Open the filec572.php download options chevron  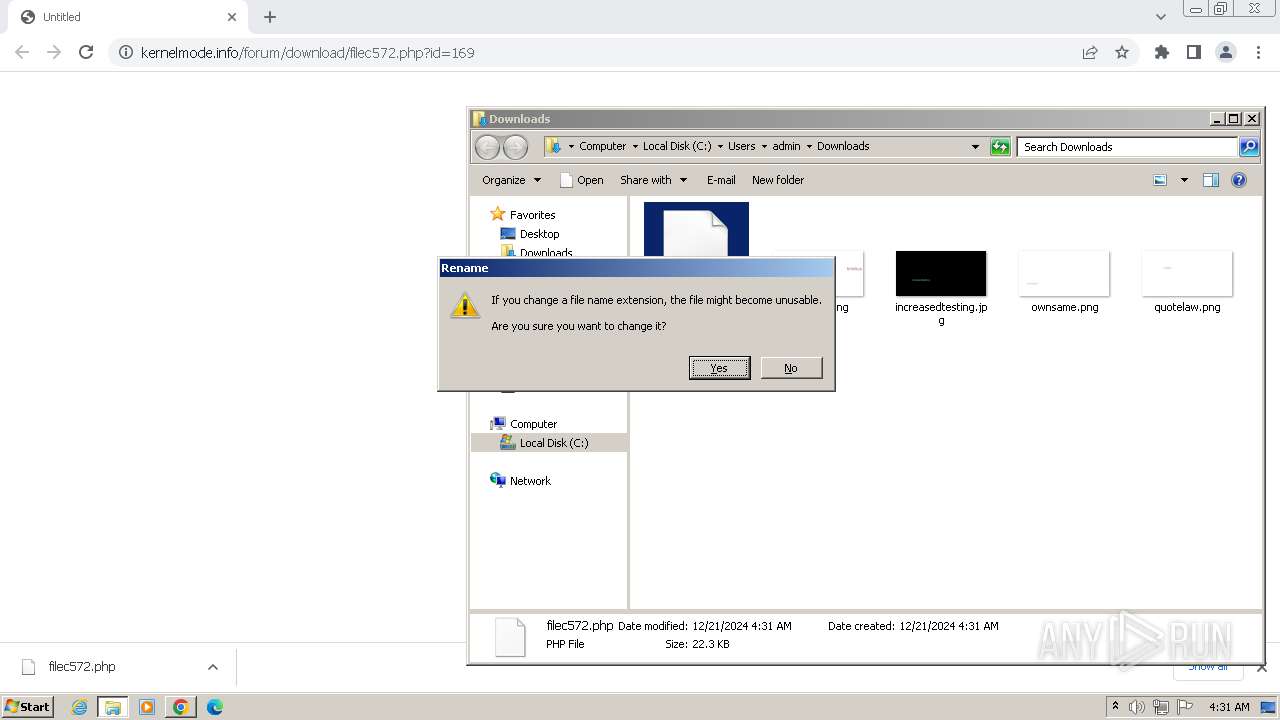212,667
